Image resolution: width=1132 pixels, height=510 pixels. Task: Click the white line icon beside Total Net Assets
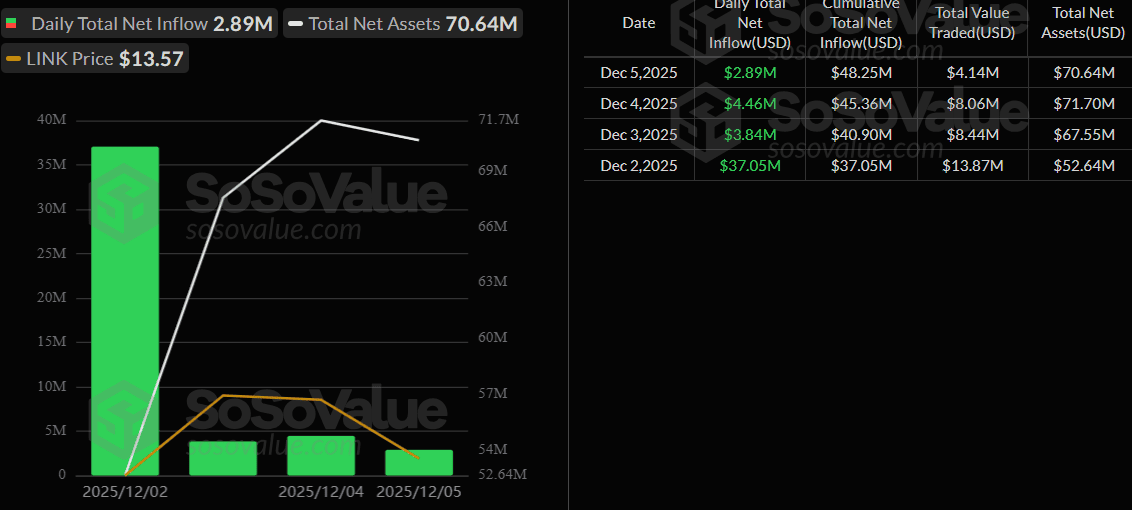point(296,23)
